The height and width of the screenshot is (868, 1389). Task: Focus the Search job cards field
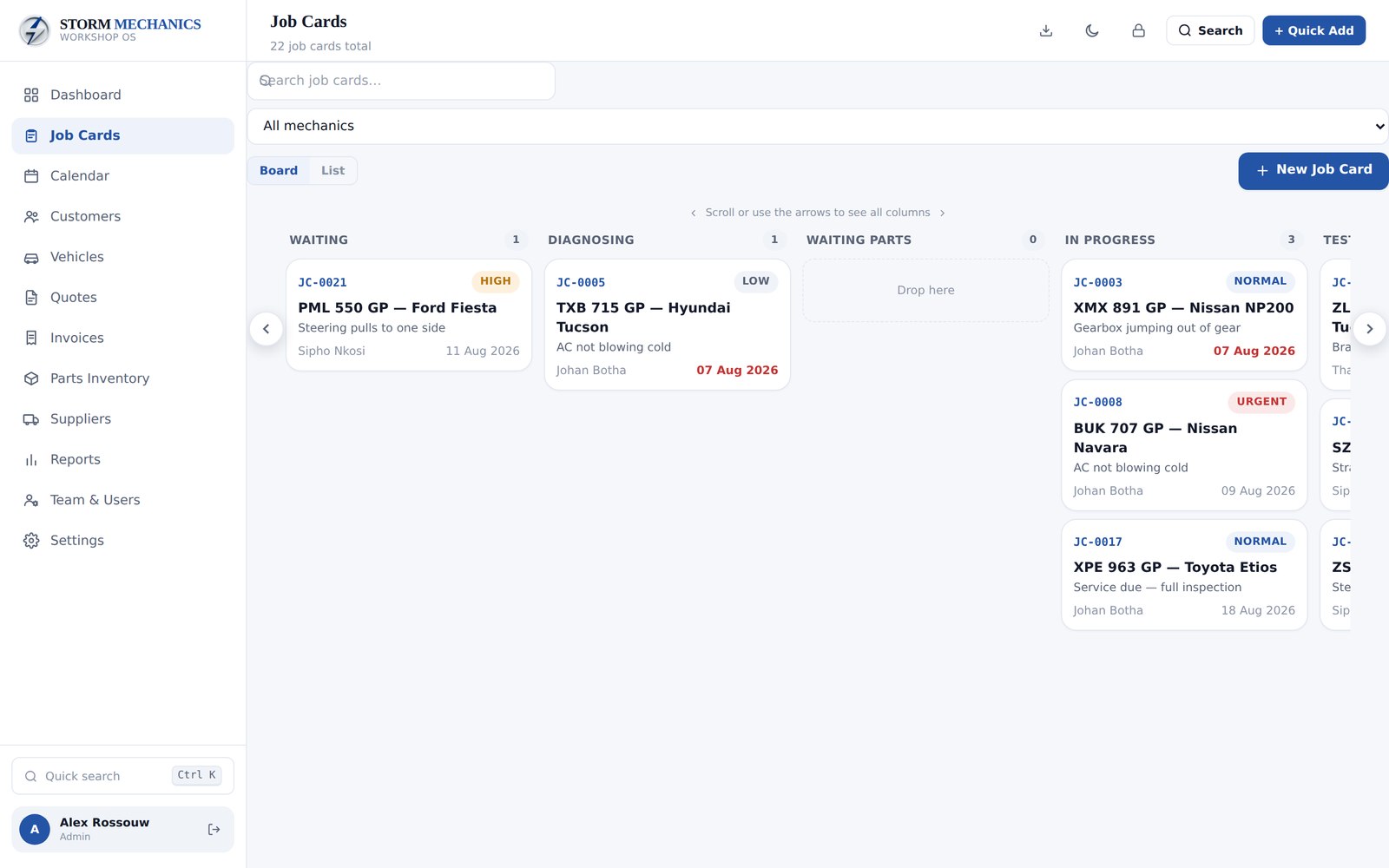(x=401, y=81)
